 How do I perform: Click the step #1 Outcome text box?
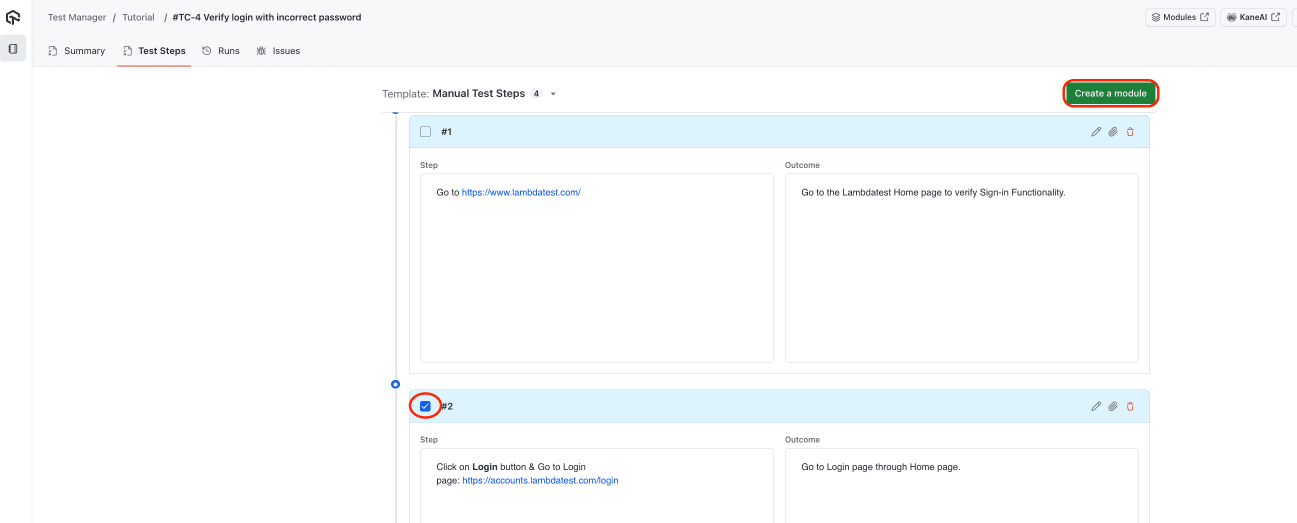pos(961,268)
